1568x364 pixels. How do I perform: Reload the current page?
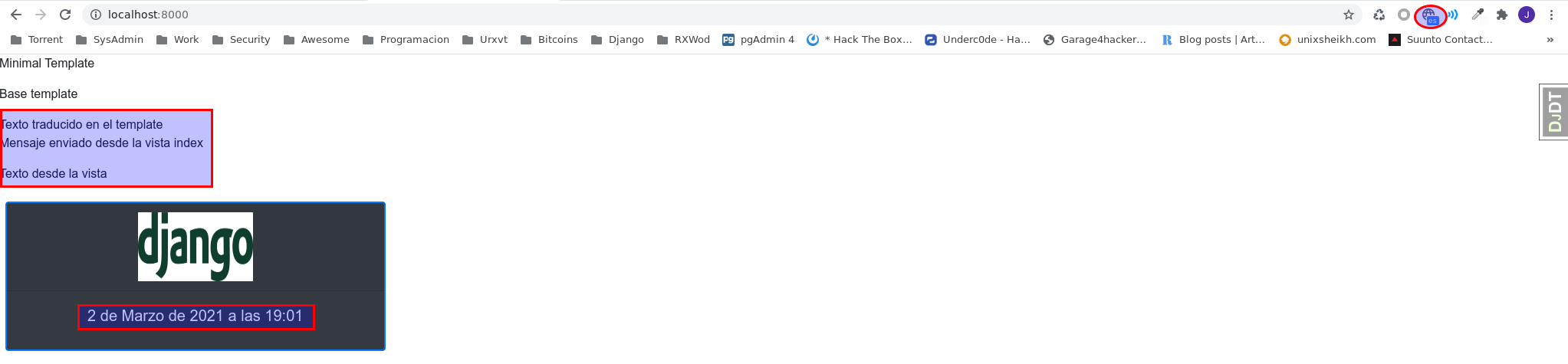click(x=65, y=15)
